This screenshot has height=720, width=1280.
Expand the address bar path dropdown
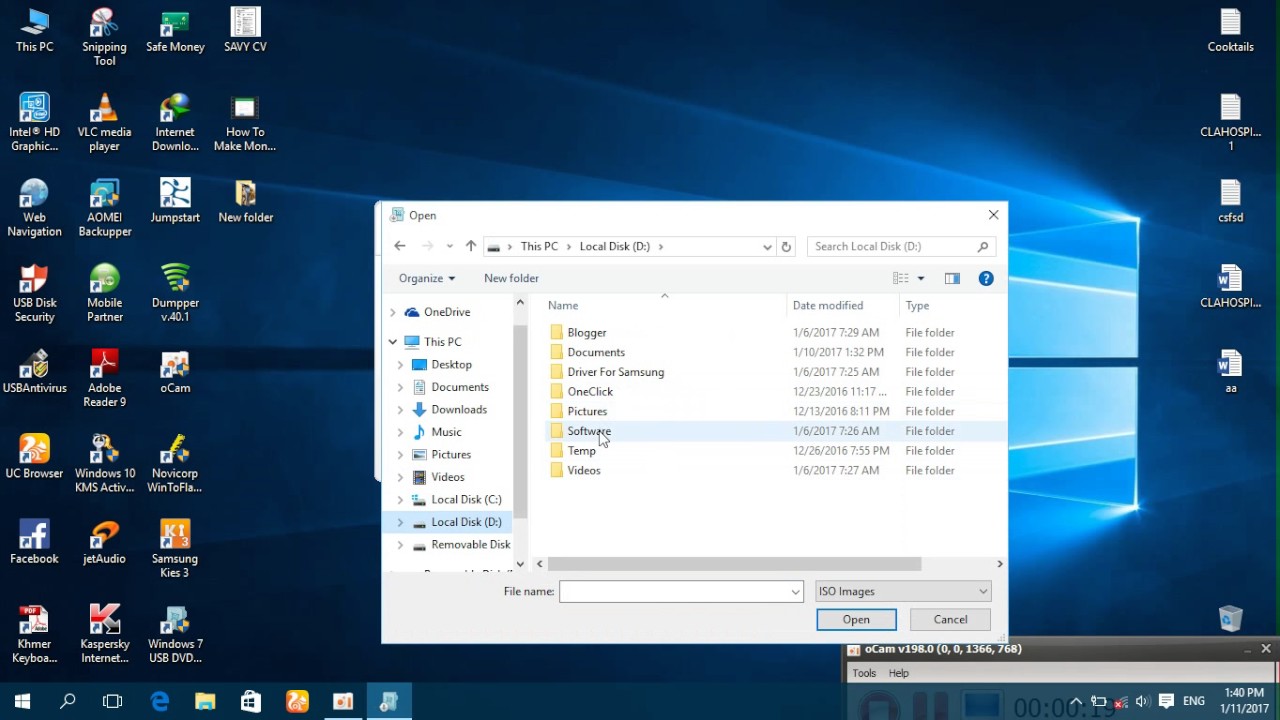[767, 246]
